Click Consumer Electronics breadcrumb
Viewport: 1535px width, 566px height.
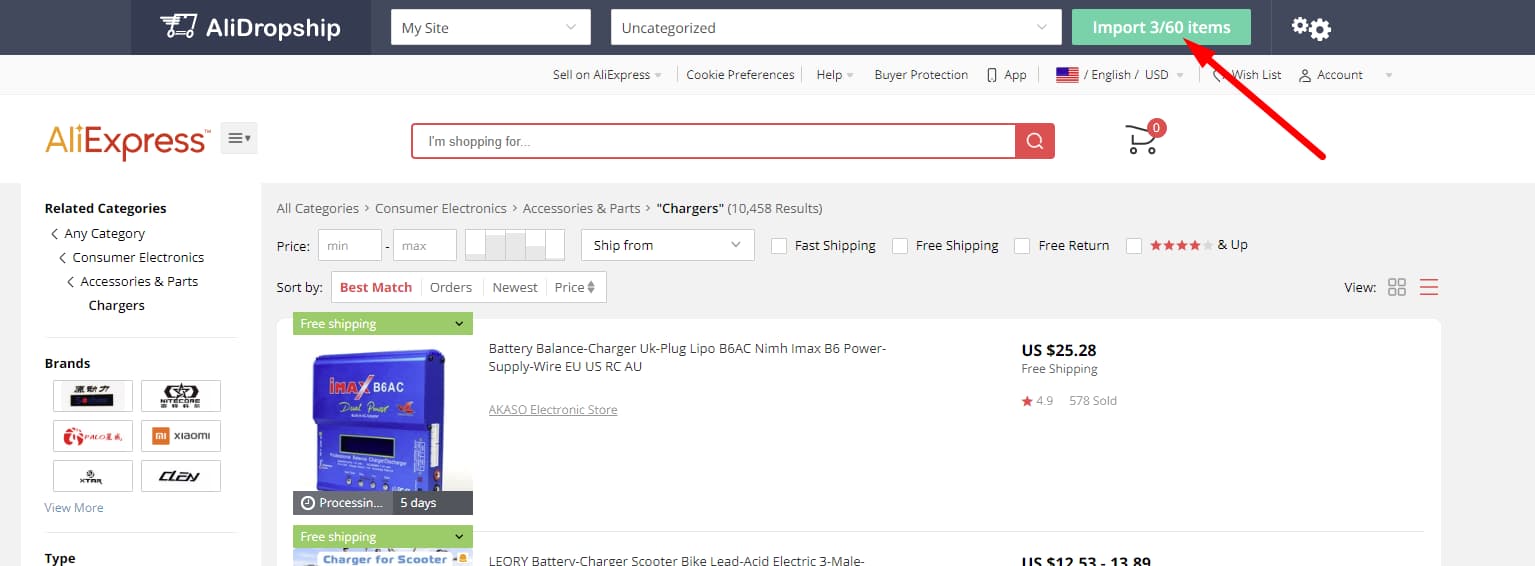pos(441,208)
